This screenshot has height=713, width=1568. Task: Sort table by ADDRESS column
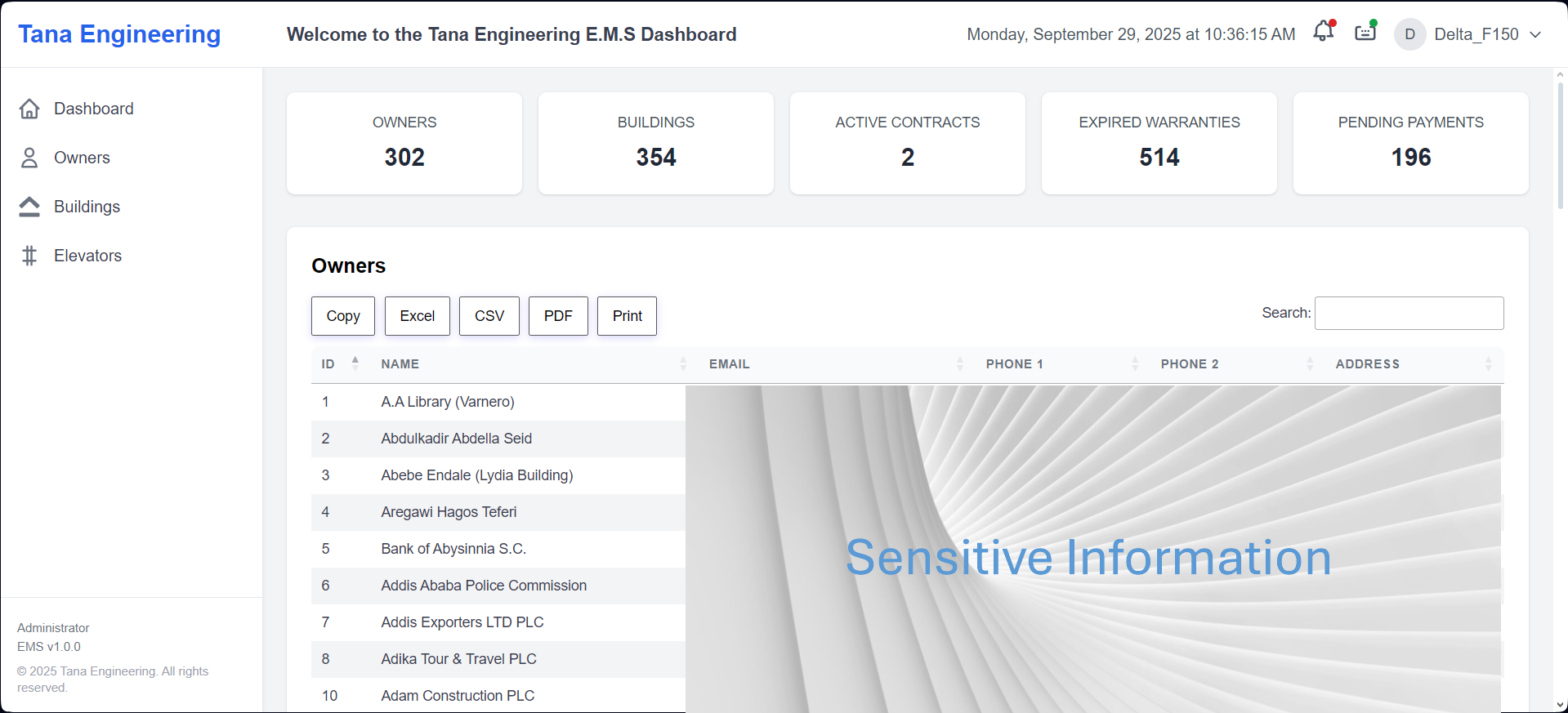[x=1414, y=364]
